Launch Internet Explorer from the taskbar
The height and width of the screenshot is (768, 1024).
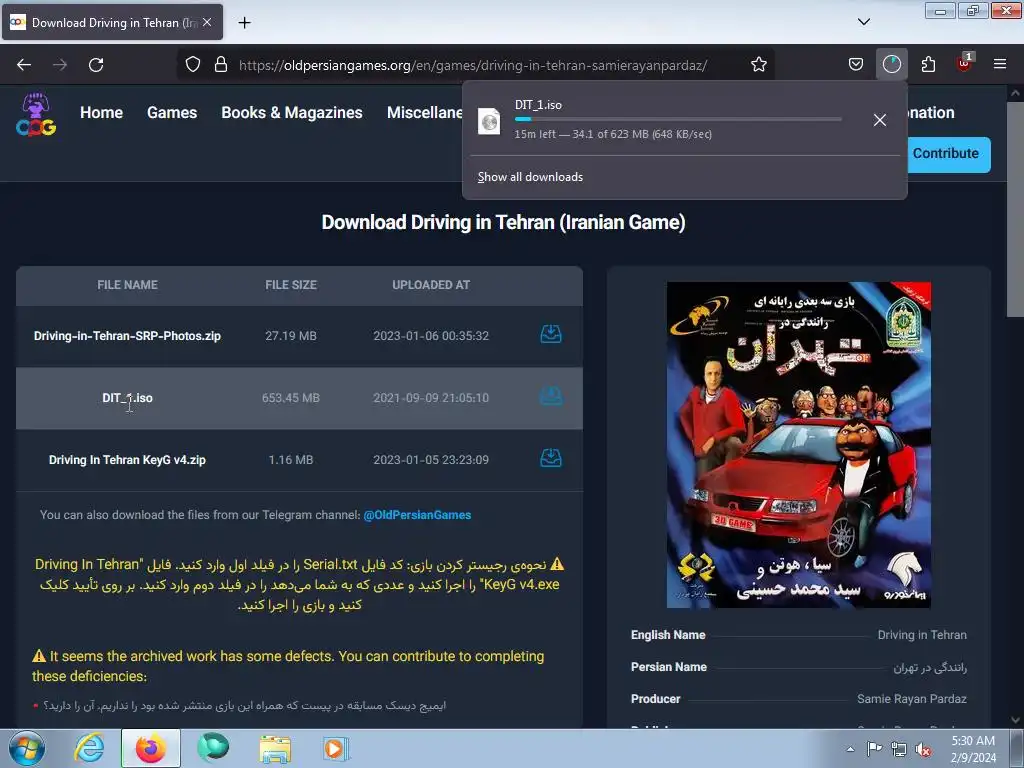point(89,748)
